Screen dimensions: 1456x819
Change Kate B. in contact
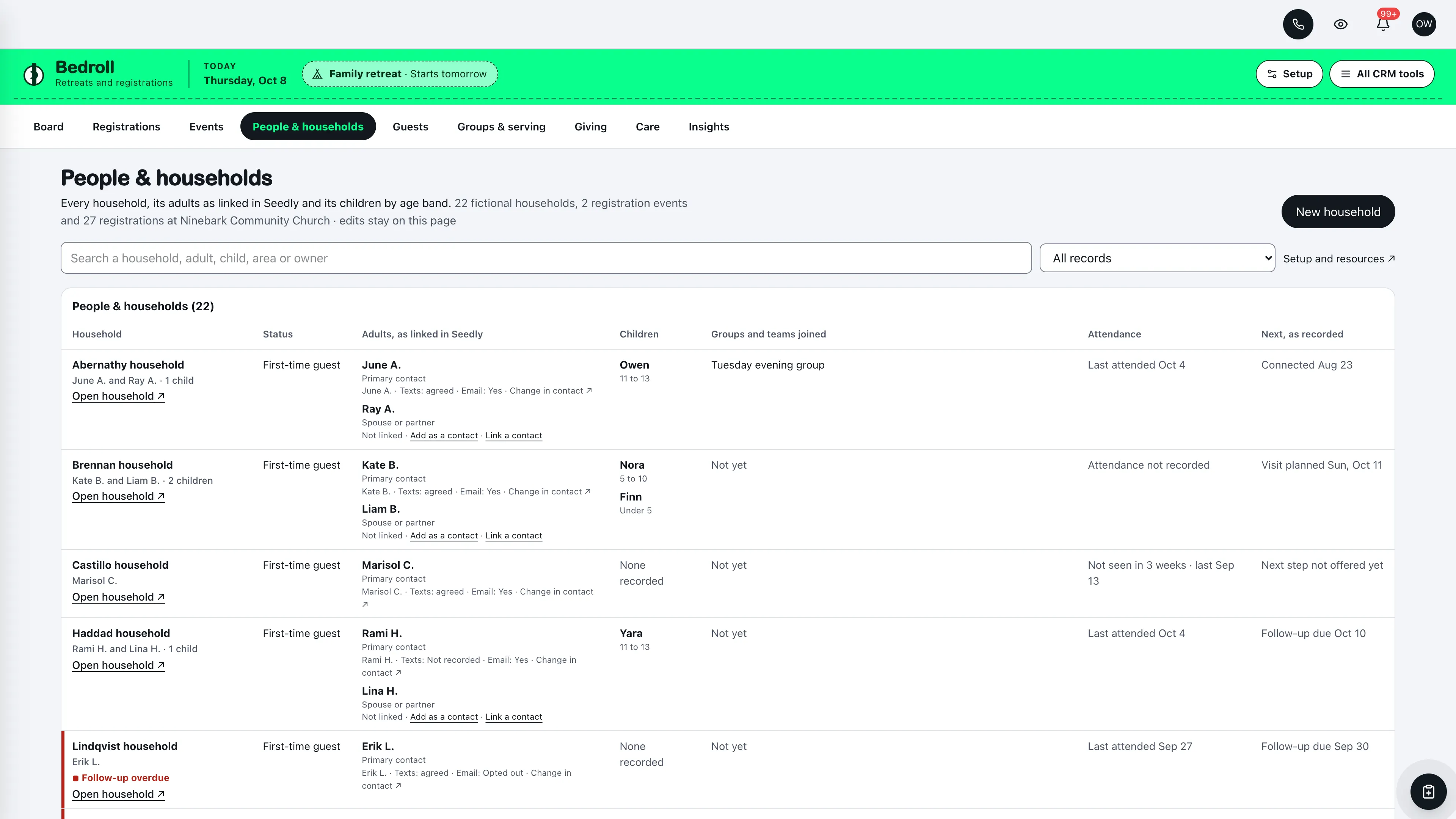[x=549, y=492]
